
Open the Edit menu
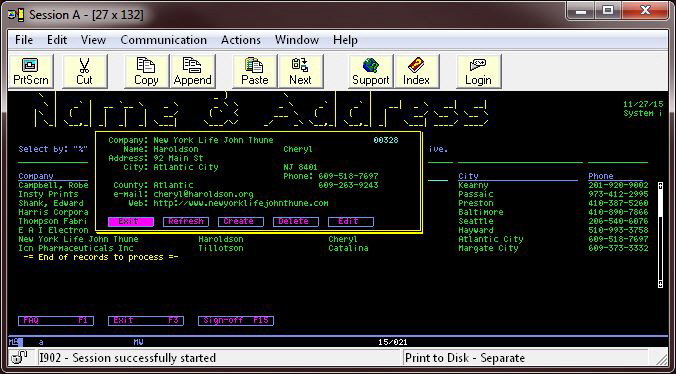[57, 40]
